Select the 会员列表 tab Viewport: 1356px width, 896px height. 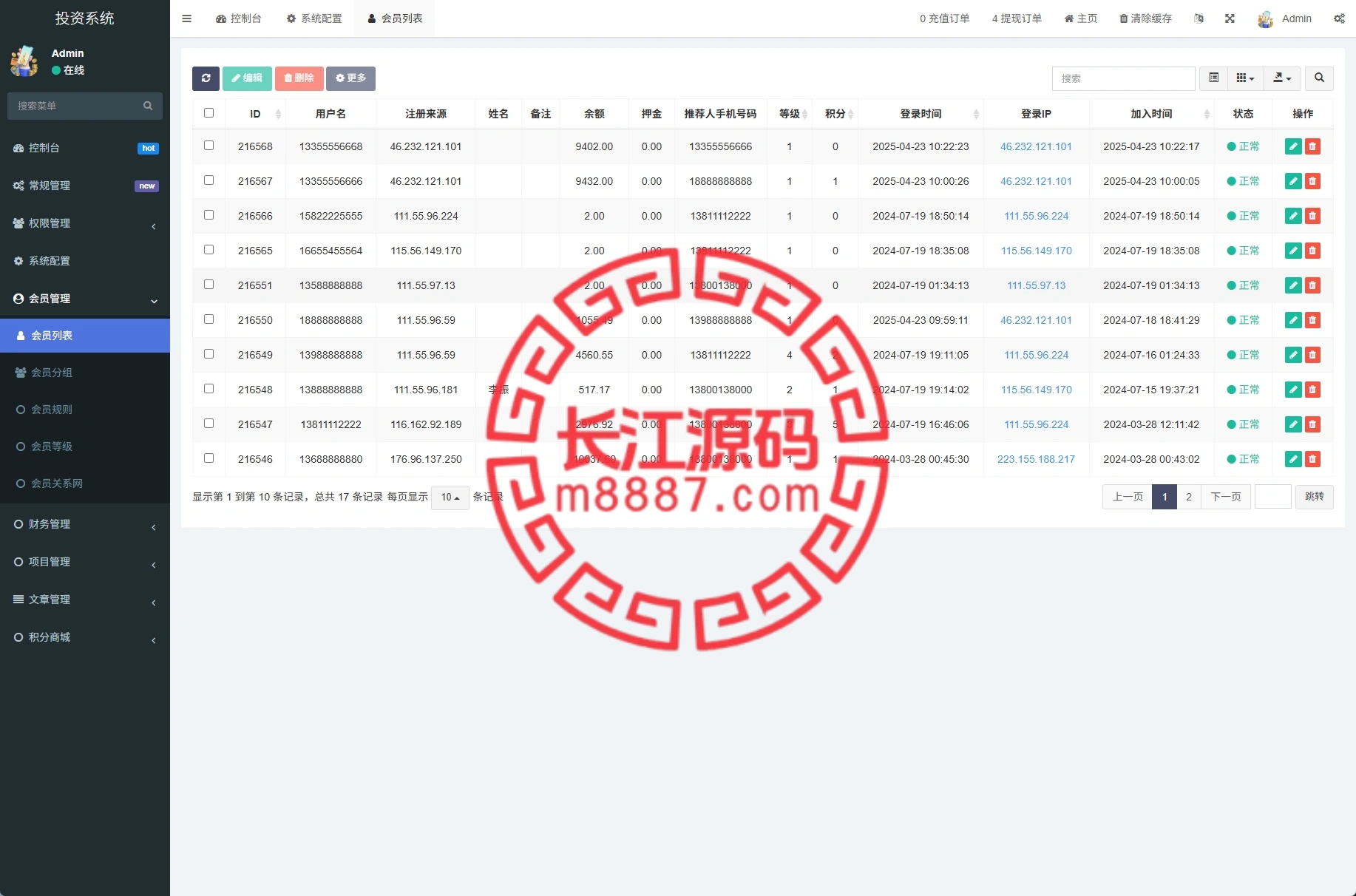tap(395, 18)
